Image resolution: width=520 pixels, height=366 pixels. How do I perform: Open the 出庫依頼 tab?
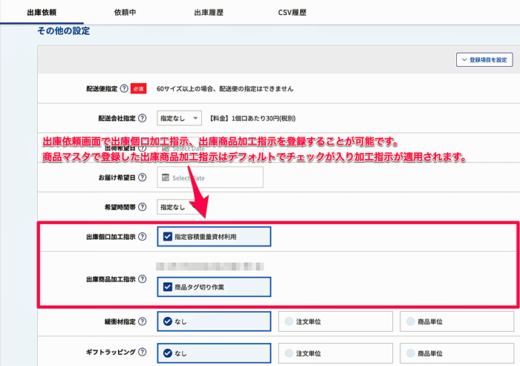point(42,12)
